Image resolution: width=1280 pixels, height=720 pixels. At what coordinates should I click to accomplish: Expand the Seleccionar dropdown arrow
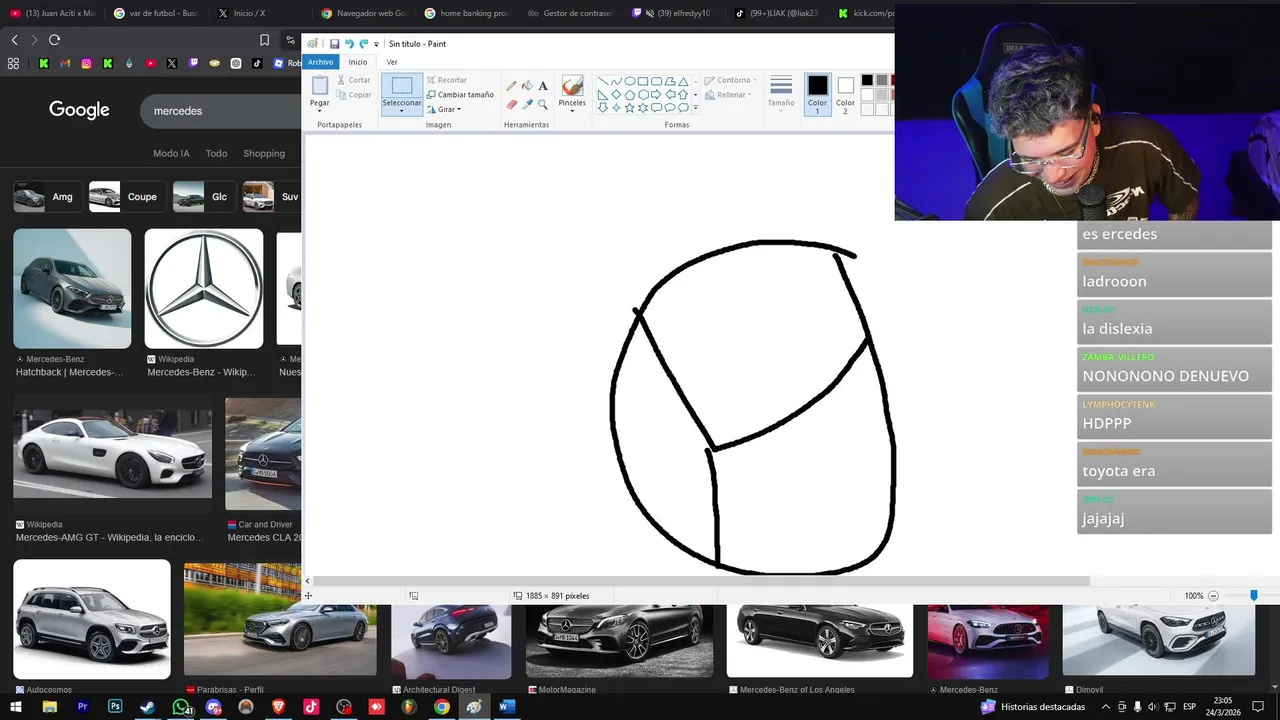401,110
